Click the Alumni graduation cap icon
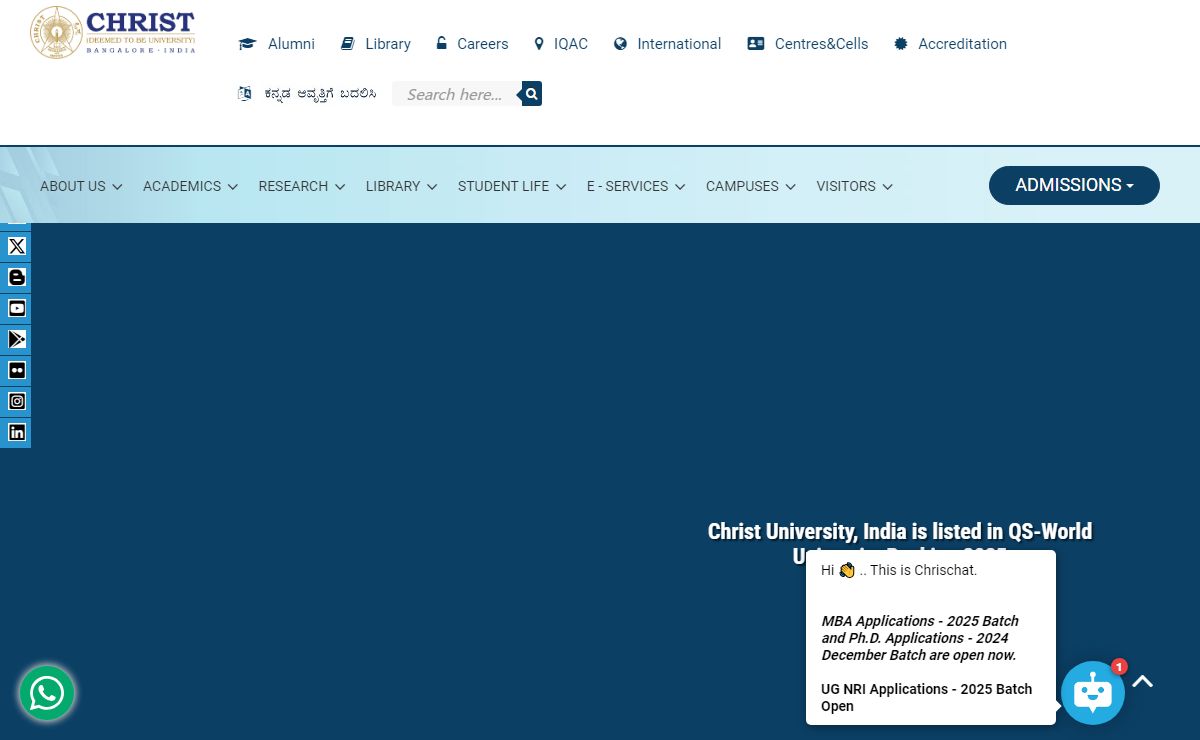This screenshot has height=740, width=1200. 247,44
